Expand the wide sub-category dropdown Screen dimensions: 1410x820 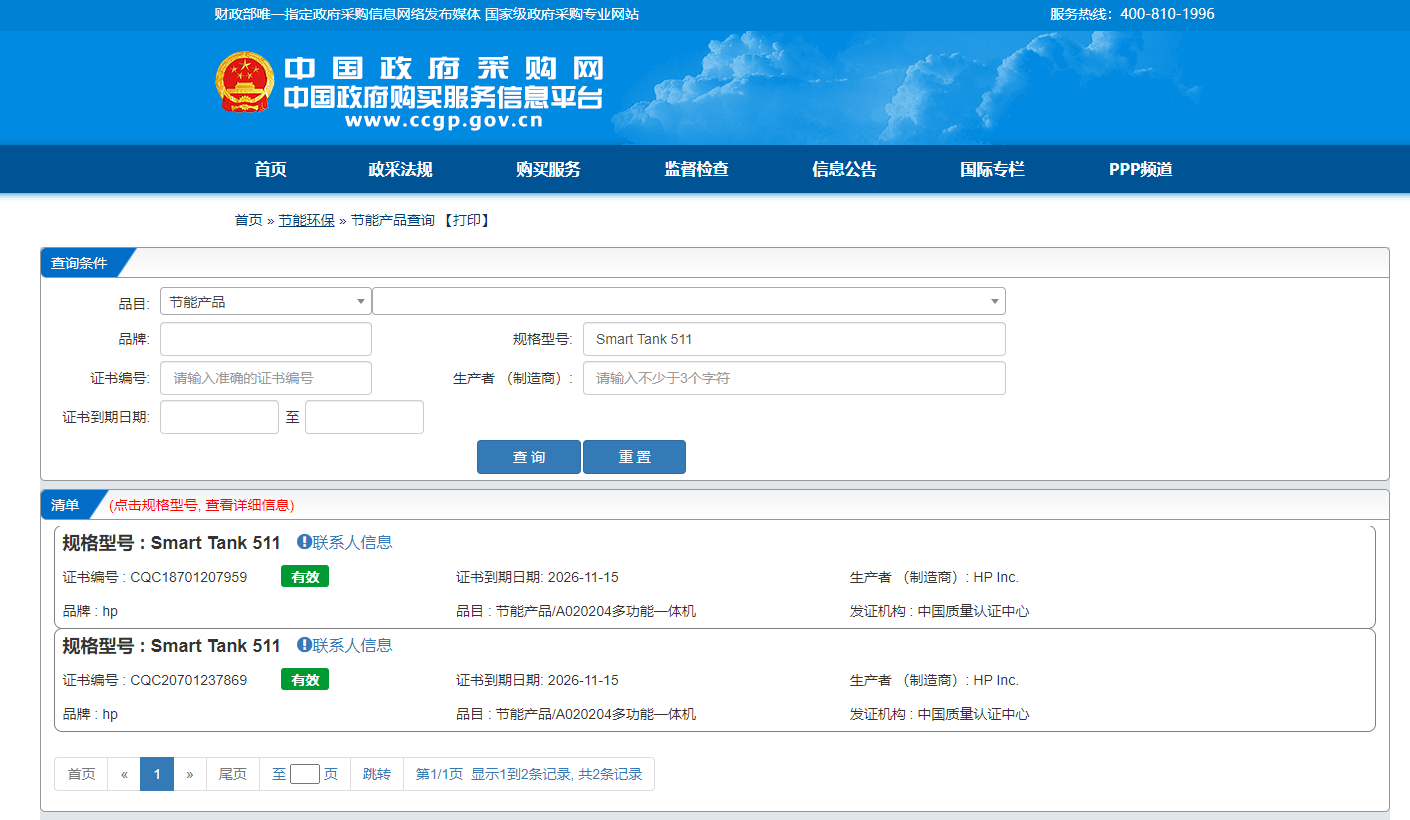pyautogui.click(x=688, y=302)
